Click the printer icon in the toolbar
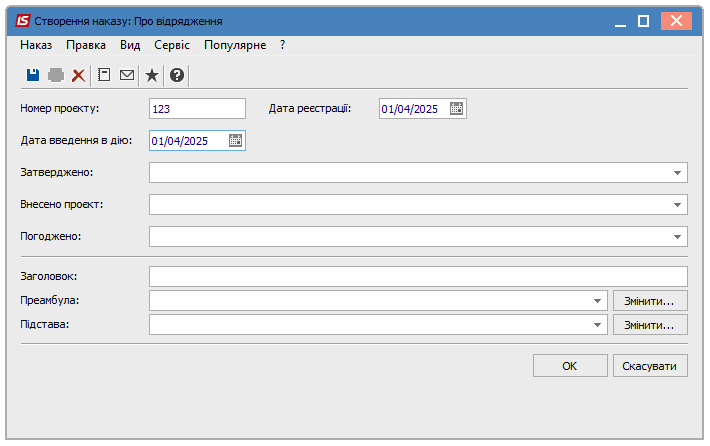This screenshot has height=446, width=710. pos(56,75)
